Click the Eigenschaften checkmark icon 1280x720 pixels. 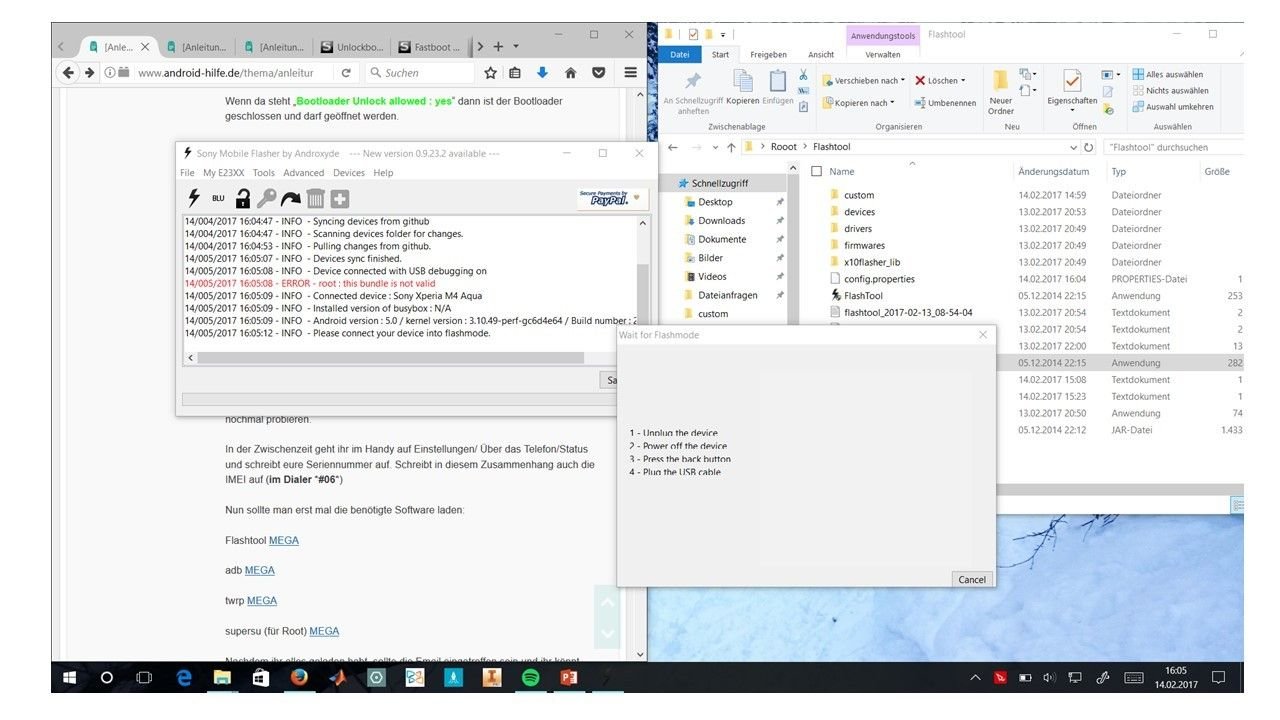coord(1072,80)
